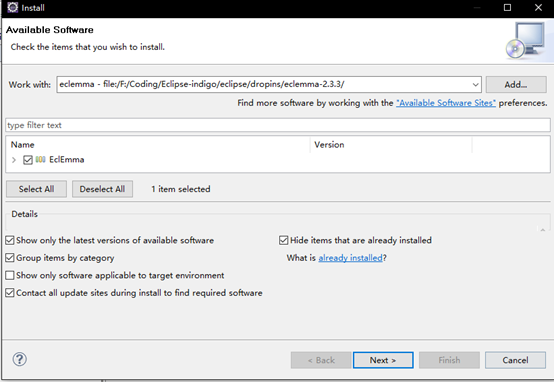Click the < Back button
This screenshot has height=382, width=554.
pyautogui.click(x=321, y=360)
